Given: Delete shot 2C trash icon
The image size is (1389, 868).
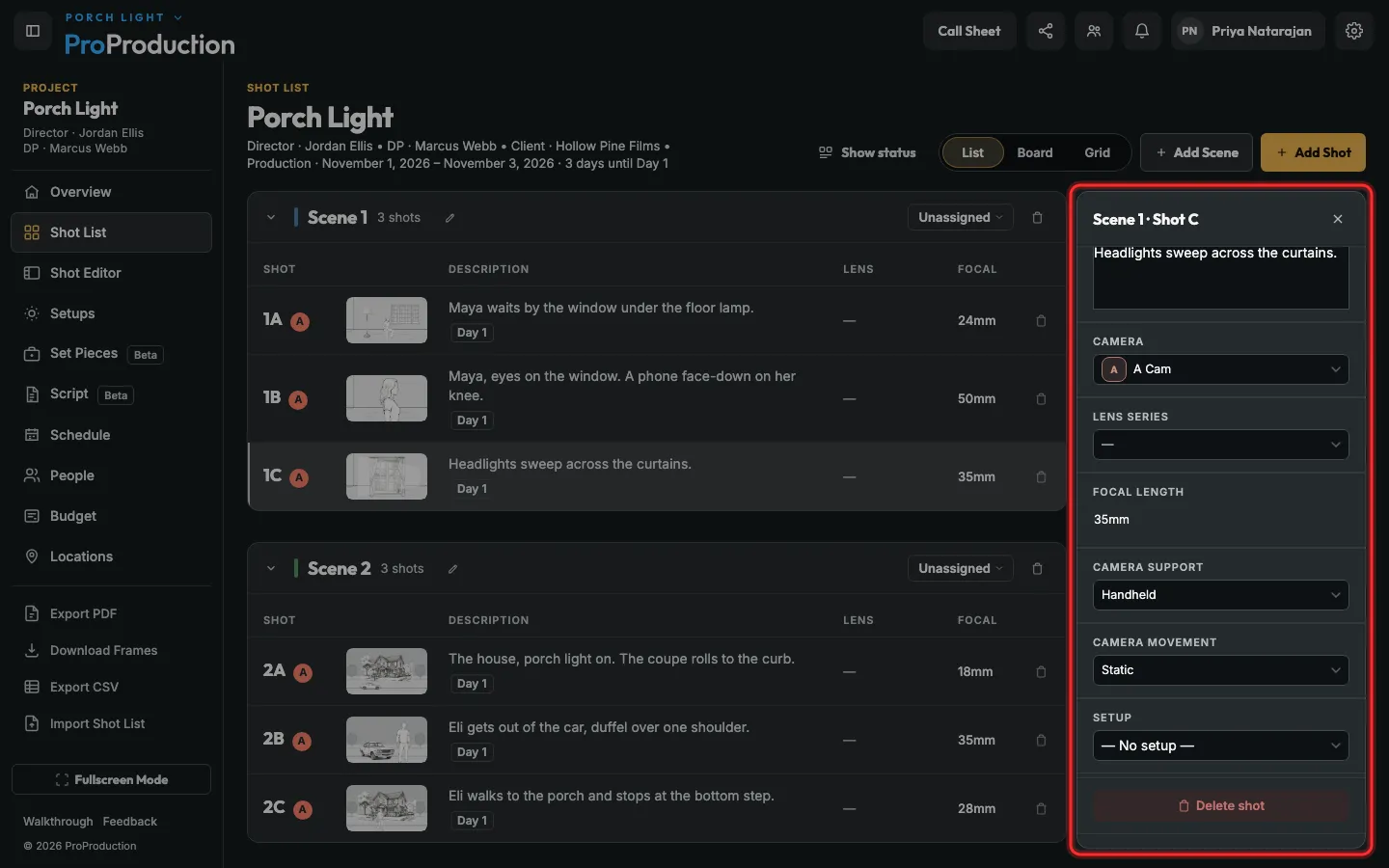Looking at the screenshot, I should (1041, 809).
